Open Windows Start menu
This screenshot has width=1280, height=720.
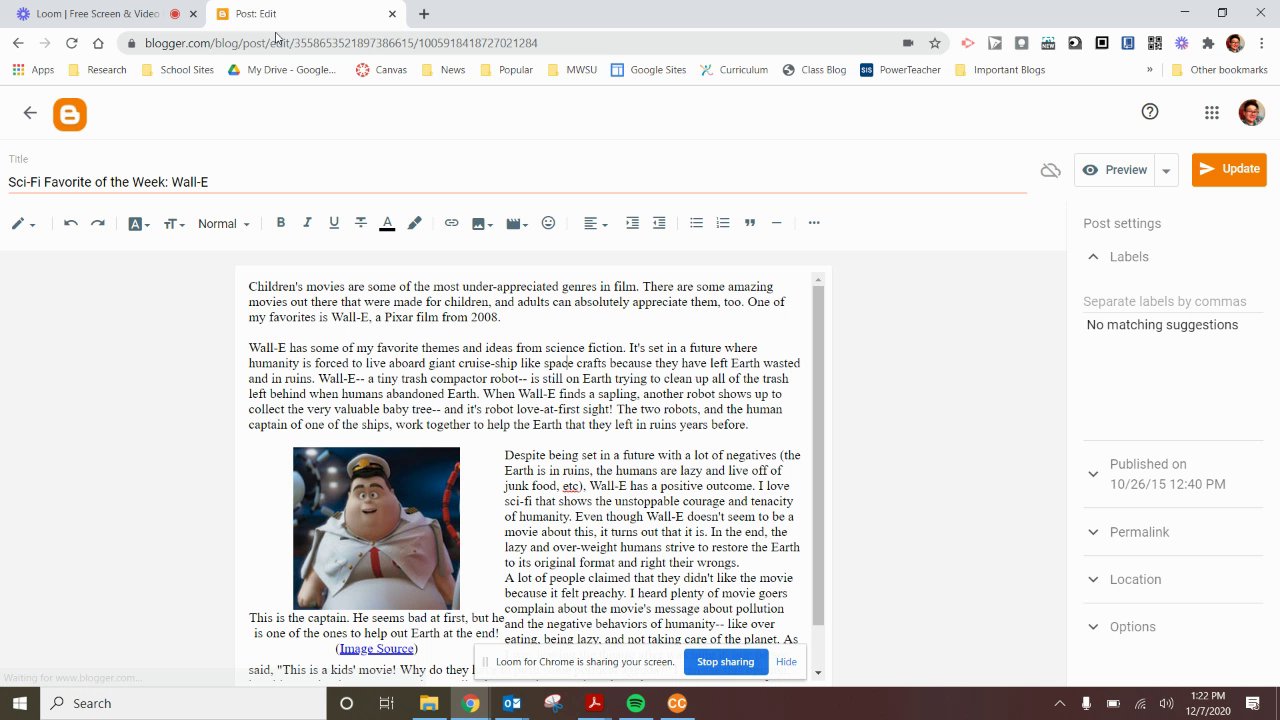[20, 703]
